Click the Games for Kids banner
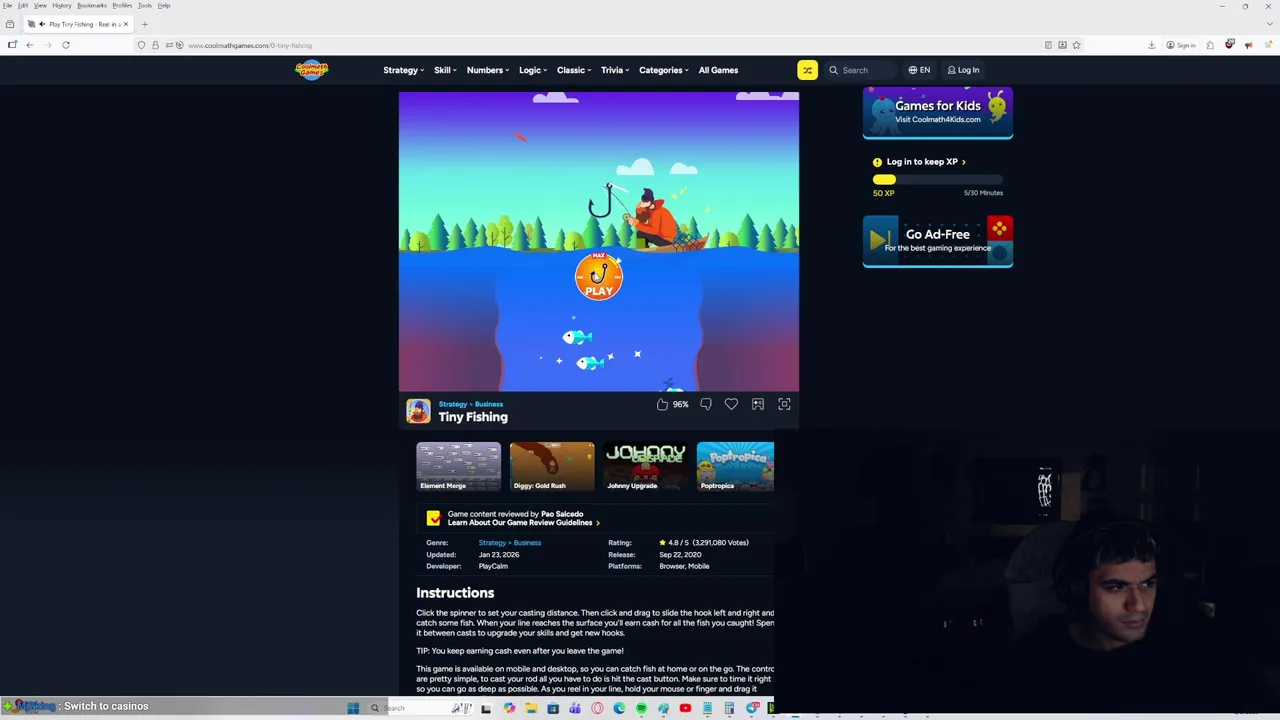 (938, 112)
